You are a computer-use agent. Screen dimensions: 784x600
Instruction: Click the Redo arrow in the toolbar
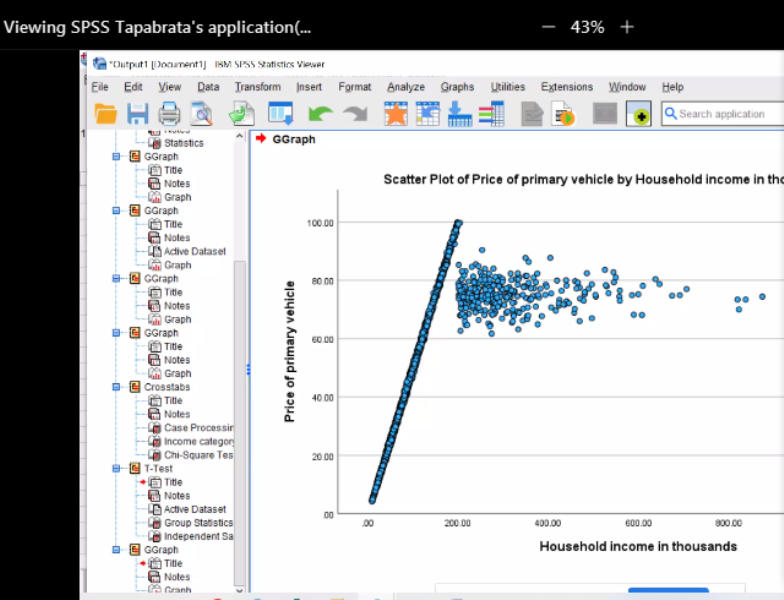pyautogui.click(x=355, y=114)
